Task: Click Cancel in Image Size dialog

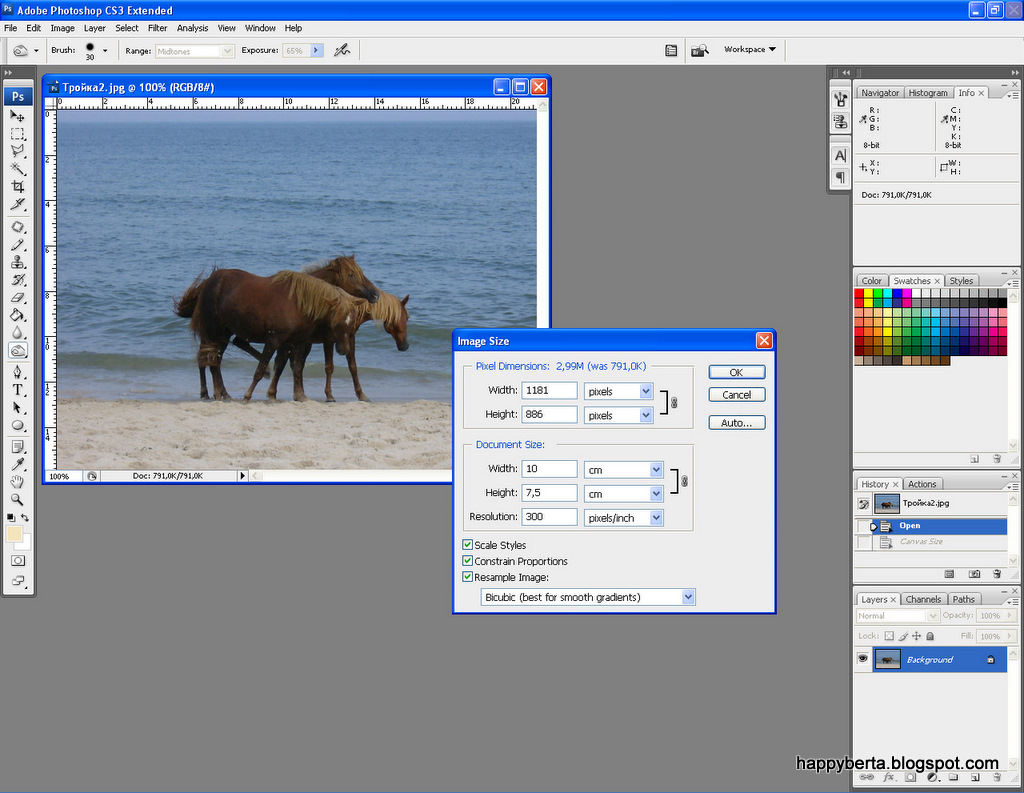Action: click(x=737, y=395)
